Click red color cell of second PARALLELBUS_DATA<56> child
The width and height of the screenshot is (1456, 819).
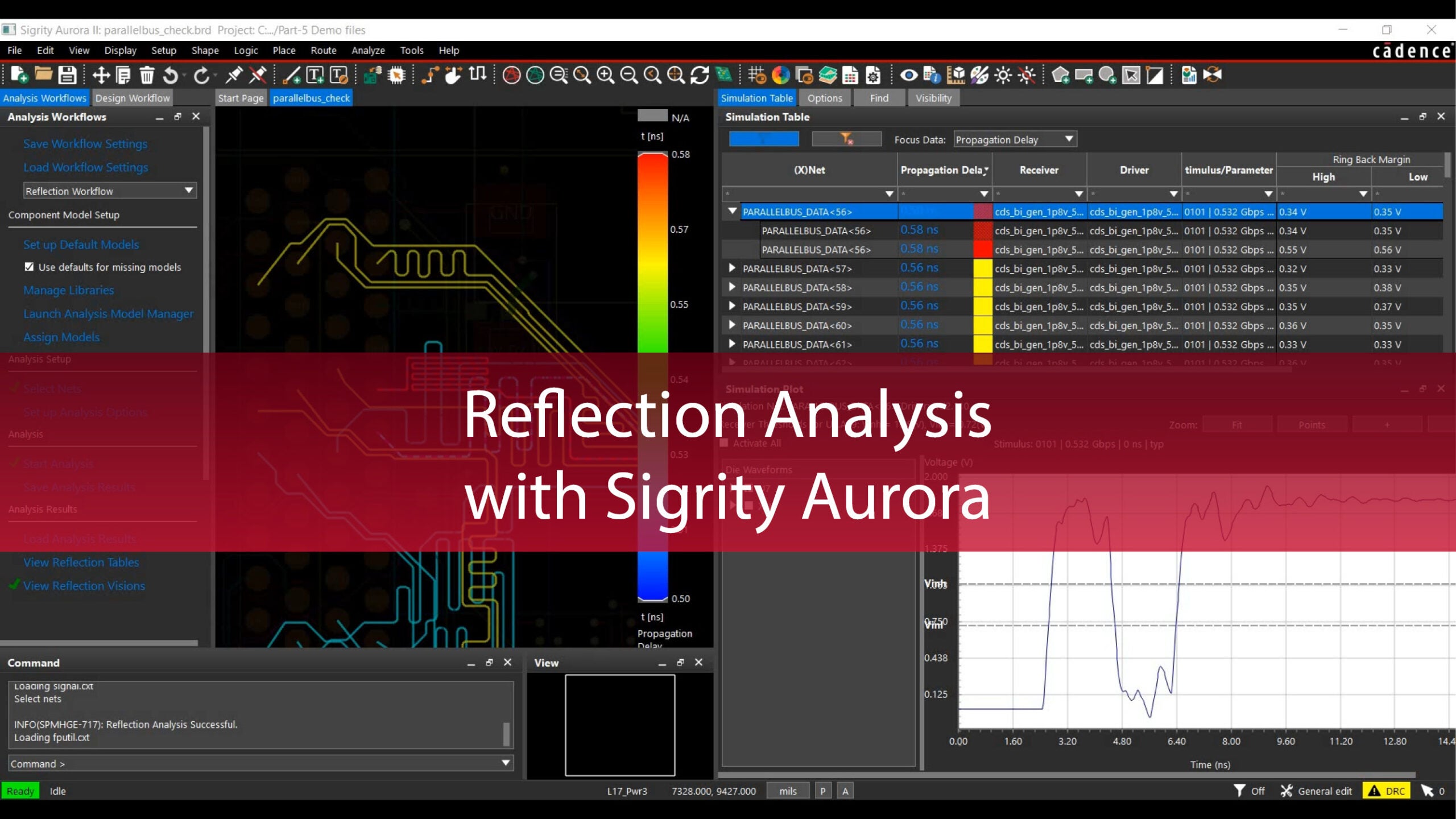click(982, 249)
